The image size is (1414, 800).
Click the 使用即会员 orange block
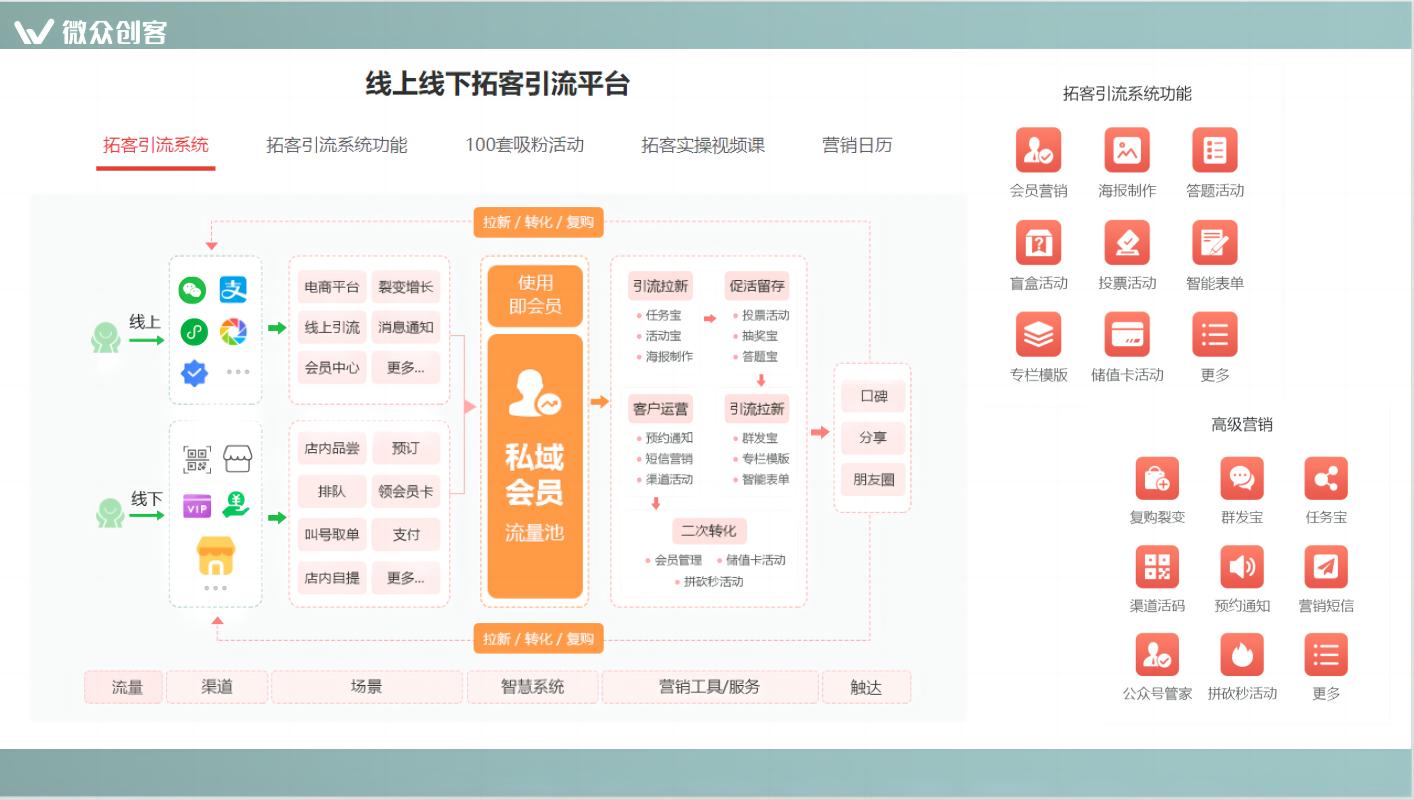[535, 295]
